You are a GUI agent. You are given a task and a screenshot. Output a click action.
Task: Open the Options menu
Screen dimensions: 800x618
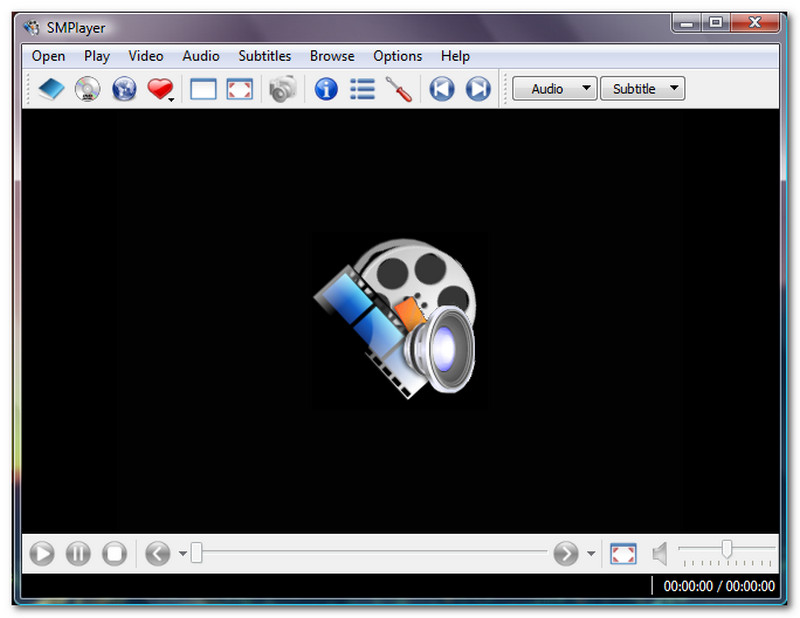tap(398, 56)
